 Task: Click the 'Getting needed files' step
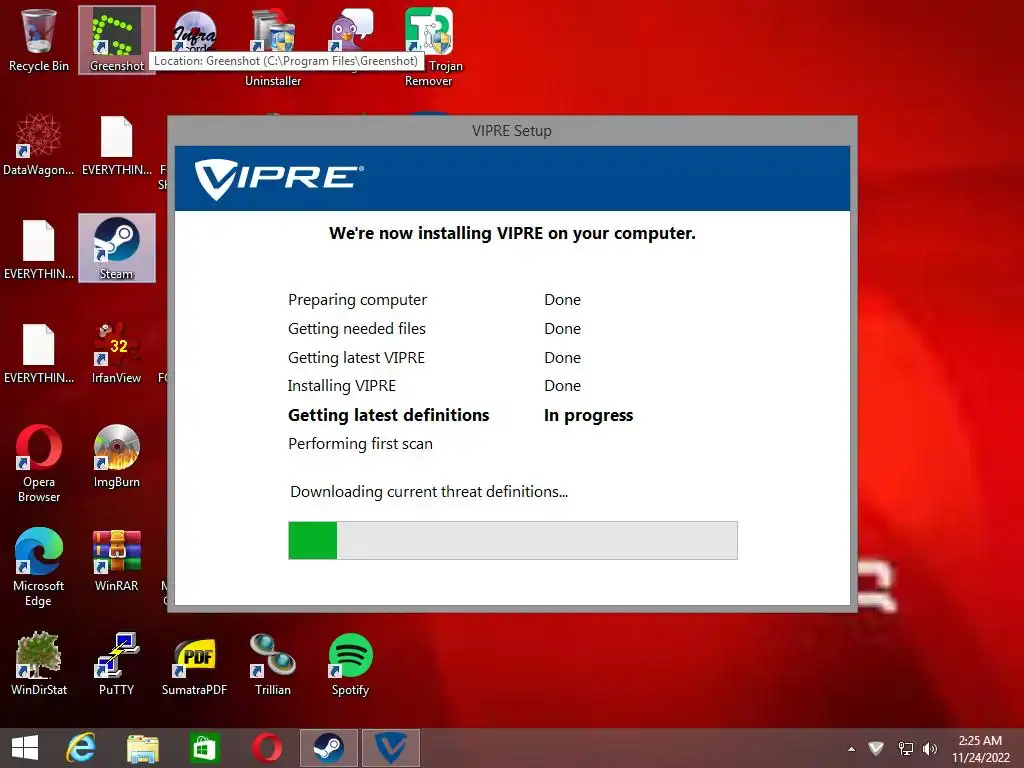pyautogui.click(x=357, y=328)
